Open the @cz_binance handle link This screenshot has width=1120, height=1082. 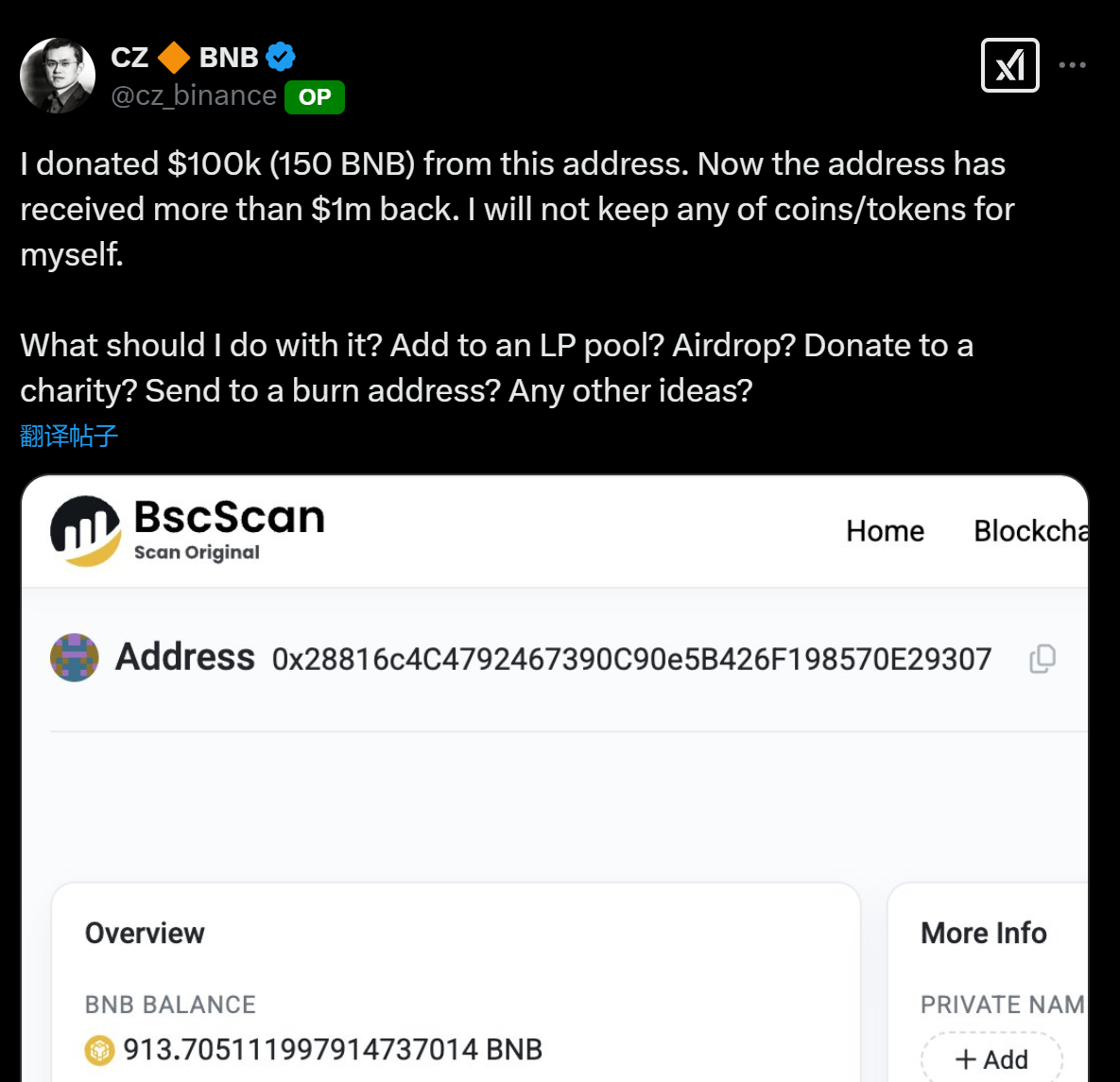coord(194,96)
